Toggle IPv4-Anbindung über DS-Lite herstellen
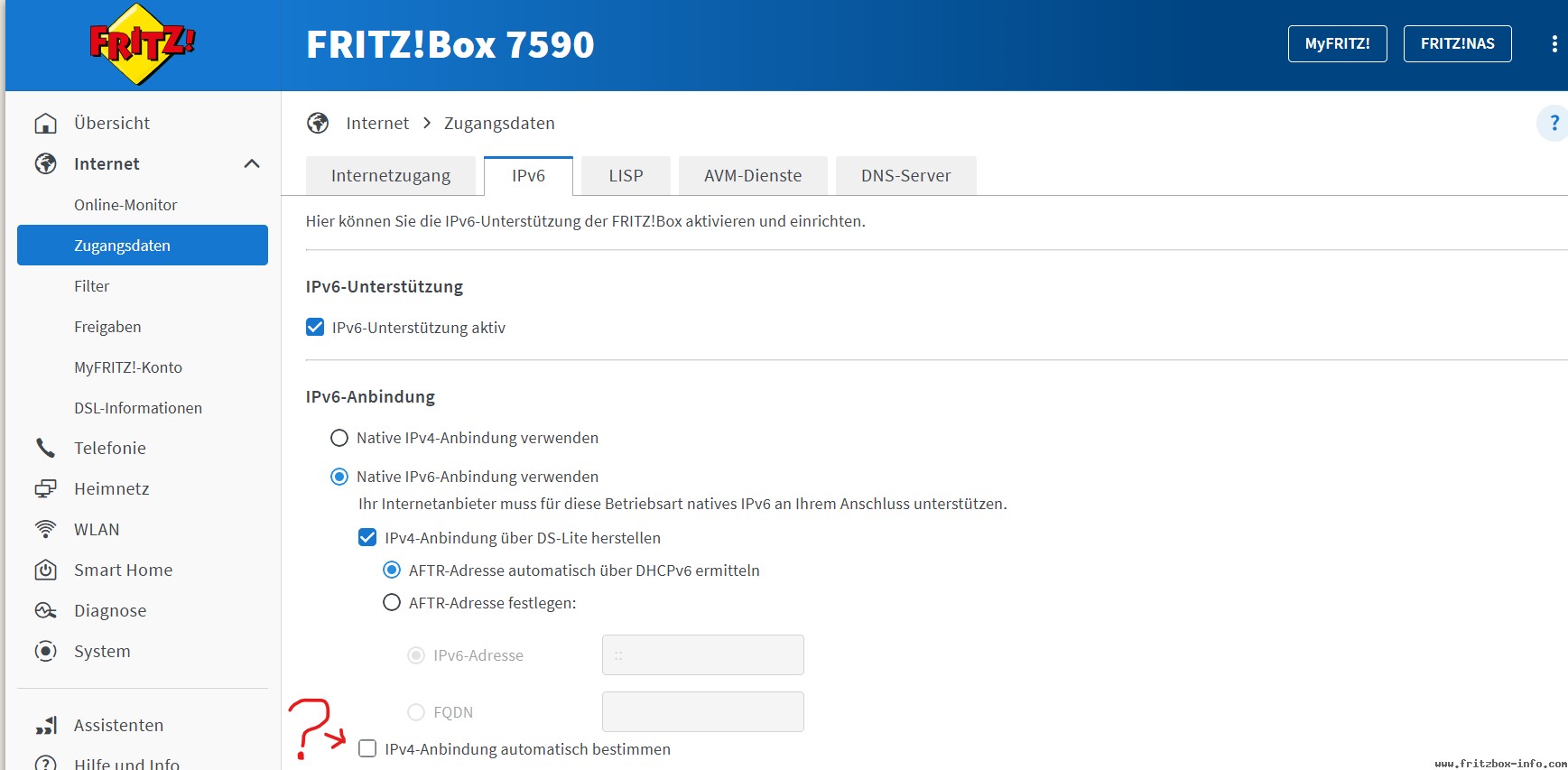Image resolution: width=1568 pixels, height=770 pixels. coord(367,537)
